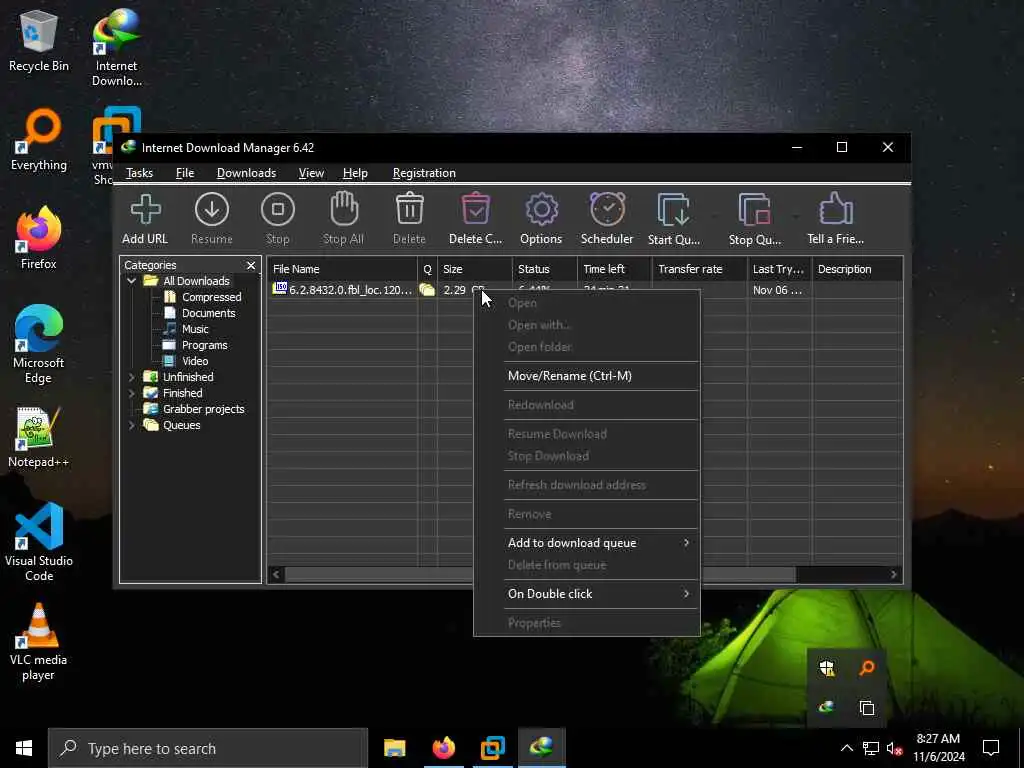The width and height of the screenshot is (1024, 768).
Task: Select Video category
Action: point(195,361)
